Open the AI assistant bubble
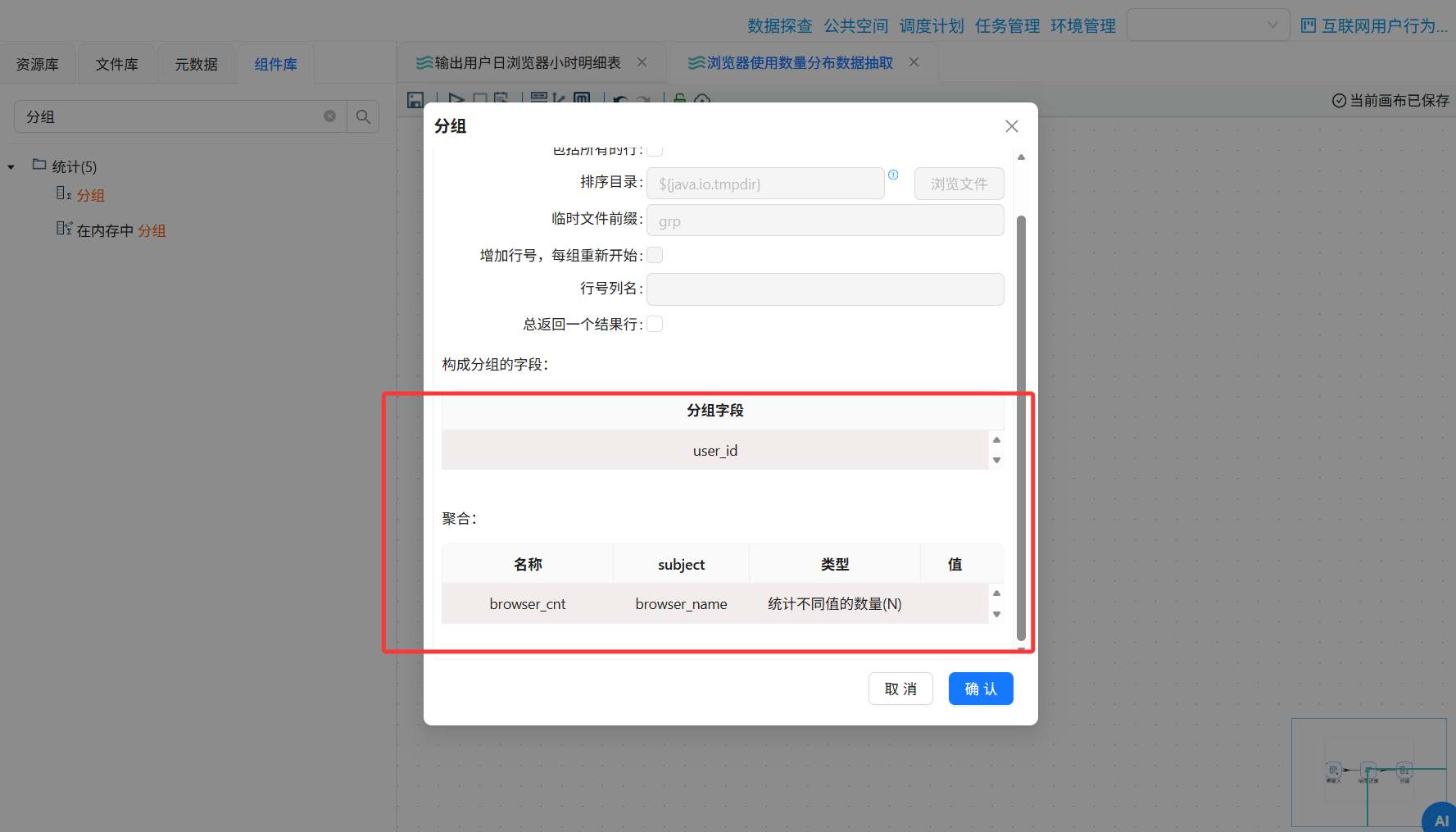This screenshot has width=1456, height=832. coord(1440,819)
